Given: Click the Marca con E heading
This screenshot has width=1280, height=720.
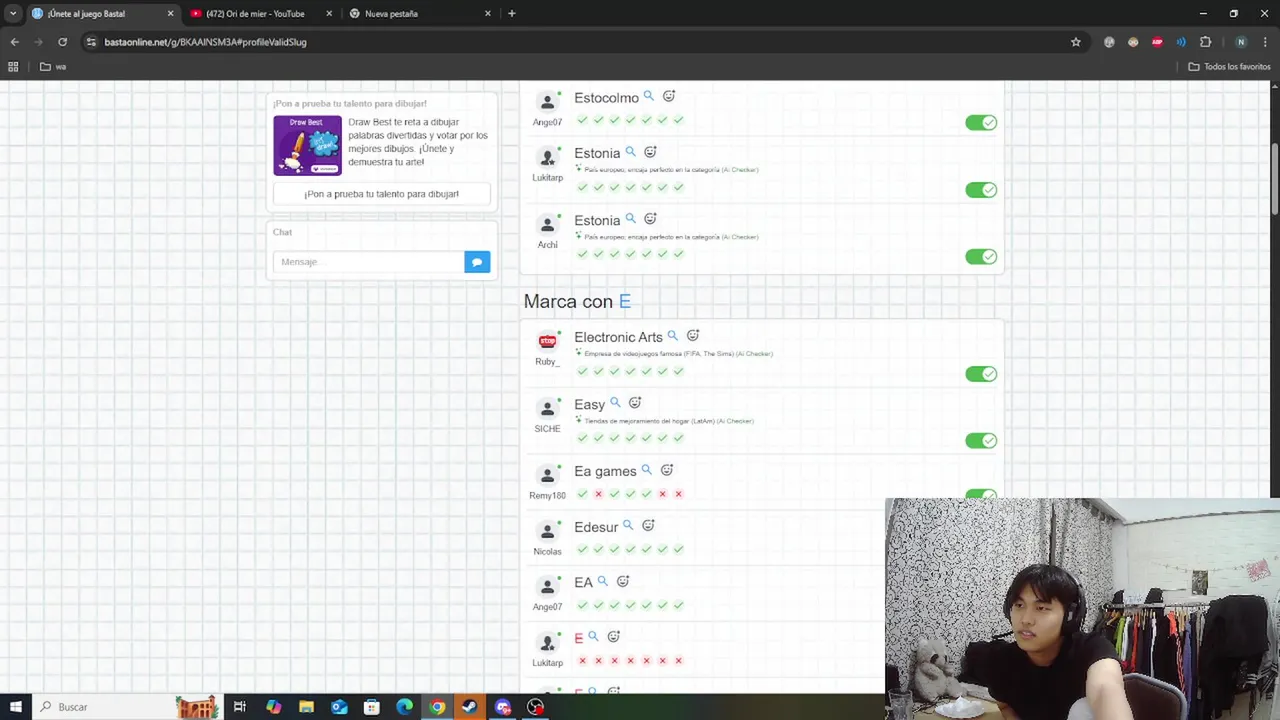Looking at the screenshot, I should pyautogui.click(x=577, y=301).
